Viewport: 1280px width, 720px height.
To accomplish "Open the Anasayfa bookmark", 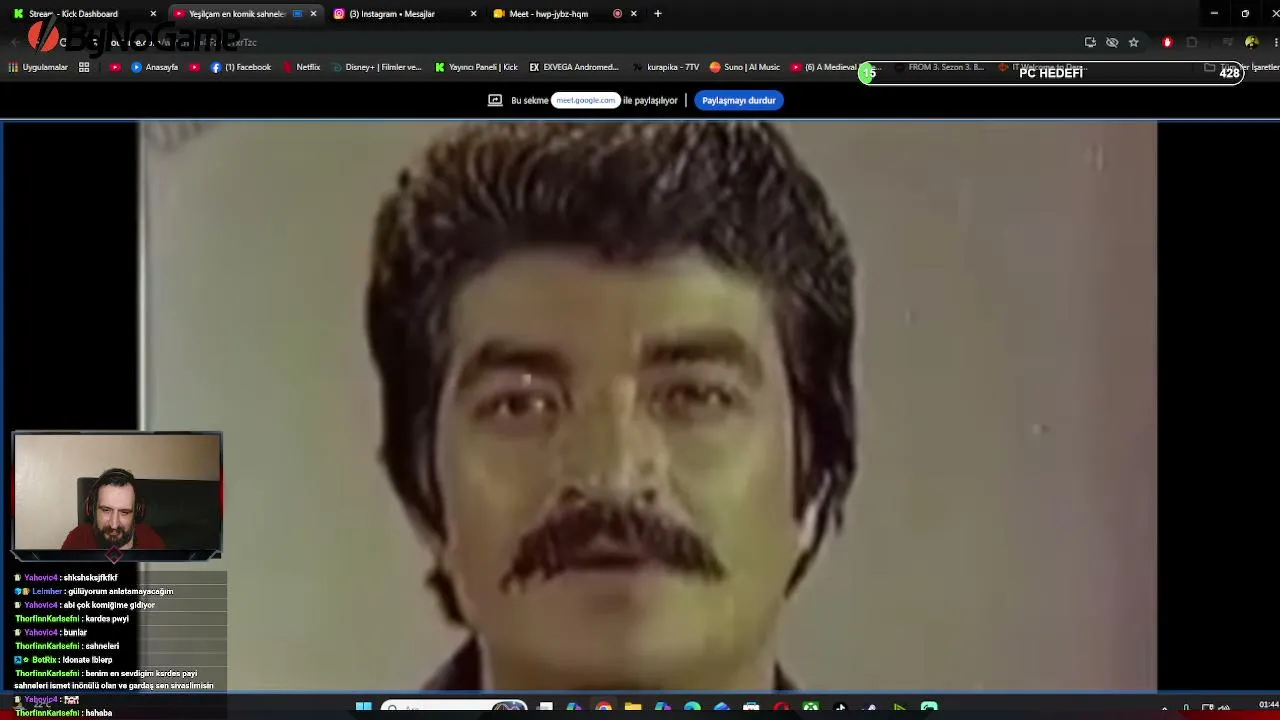I will click(155, 67).
